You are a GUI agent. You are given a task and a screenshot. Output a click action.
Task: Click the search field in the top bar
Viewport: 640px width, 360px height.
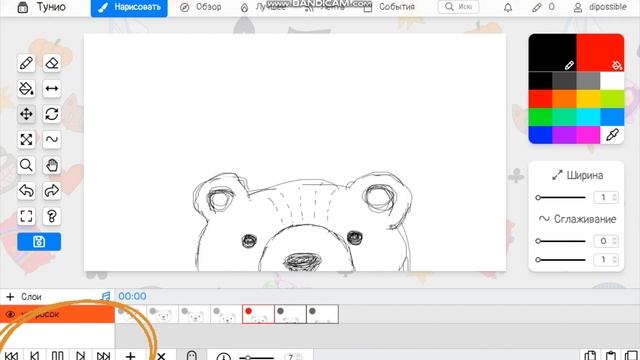[x=458, y=7]
